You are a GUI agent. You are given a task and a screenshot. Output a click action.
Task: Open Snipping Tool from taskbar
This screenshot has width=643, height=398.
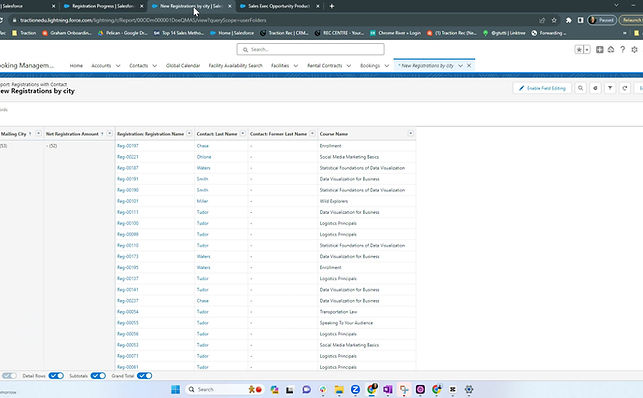tap(404, 389)
